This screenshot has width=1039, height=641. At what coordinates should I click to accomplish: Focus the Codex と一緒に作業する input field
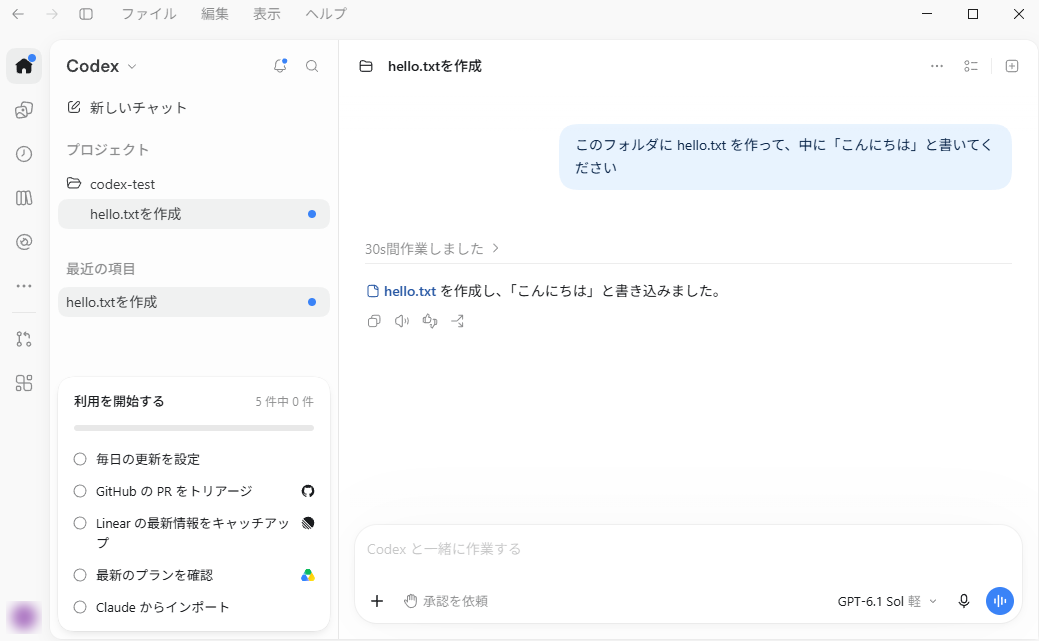(x=688, y=549)
